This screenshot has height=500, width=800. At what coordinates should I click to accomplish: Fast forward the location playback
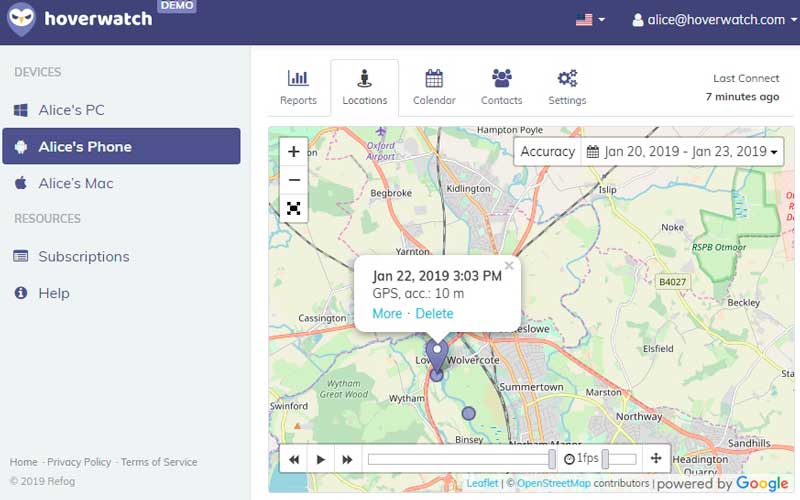[347, 459]
